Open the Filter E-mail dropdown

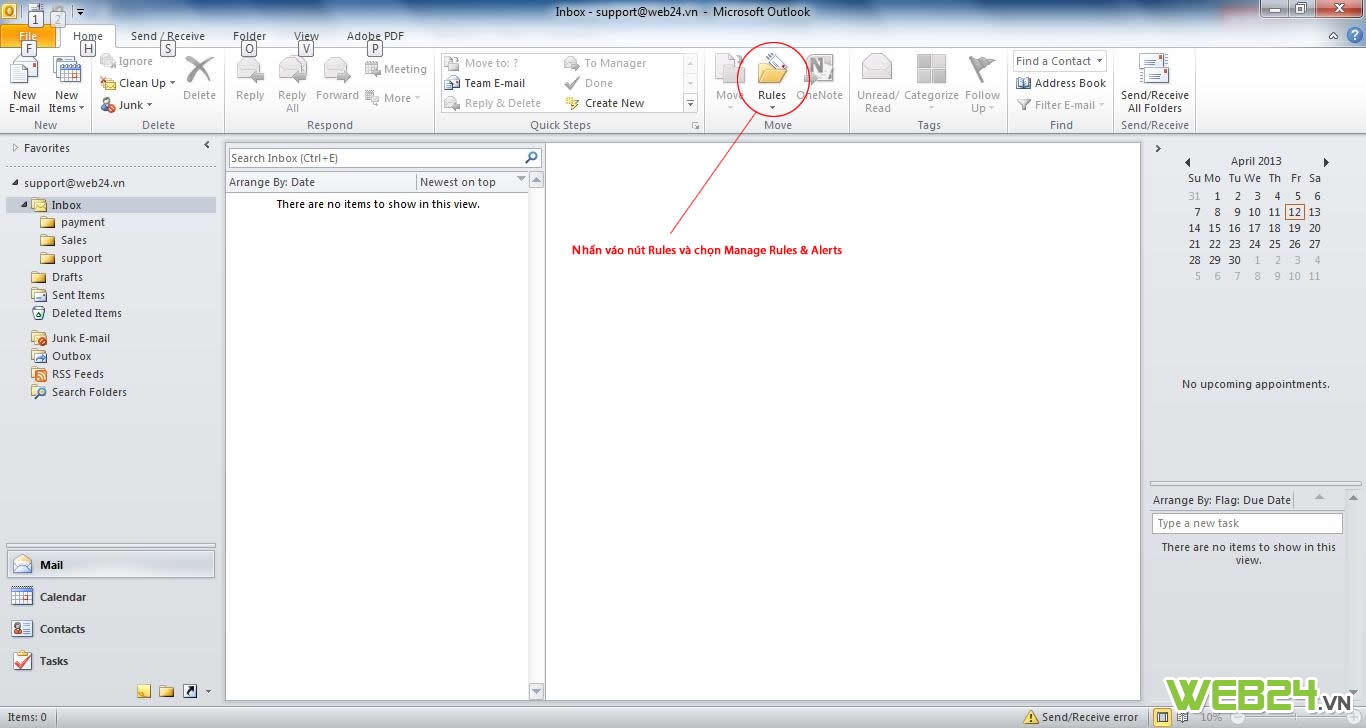1061,105
